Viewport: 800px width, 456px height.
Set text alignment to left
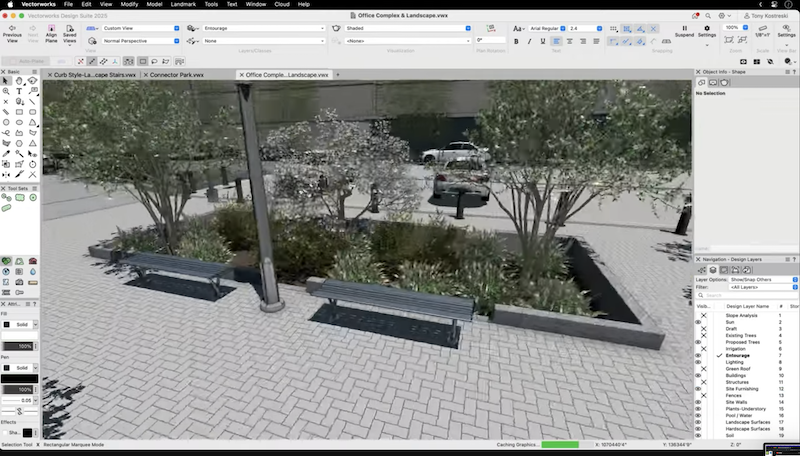coord(556,41)
